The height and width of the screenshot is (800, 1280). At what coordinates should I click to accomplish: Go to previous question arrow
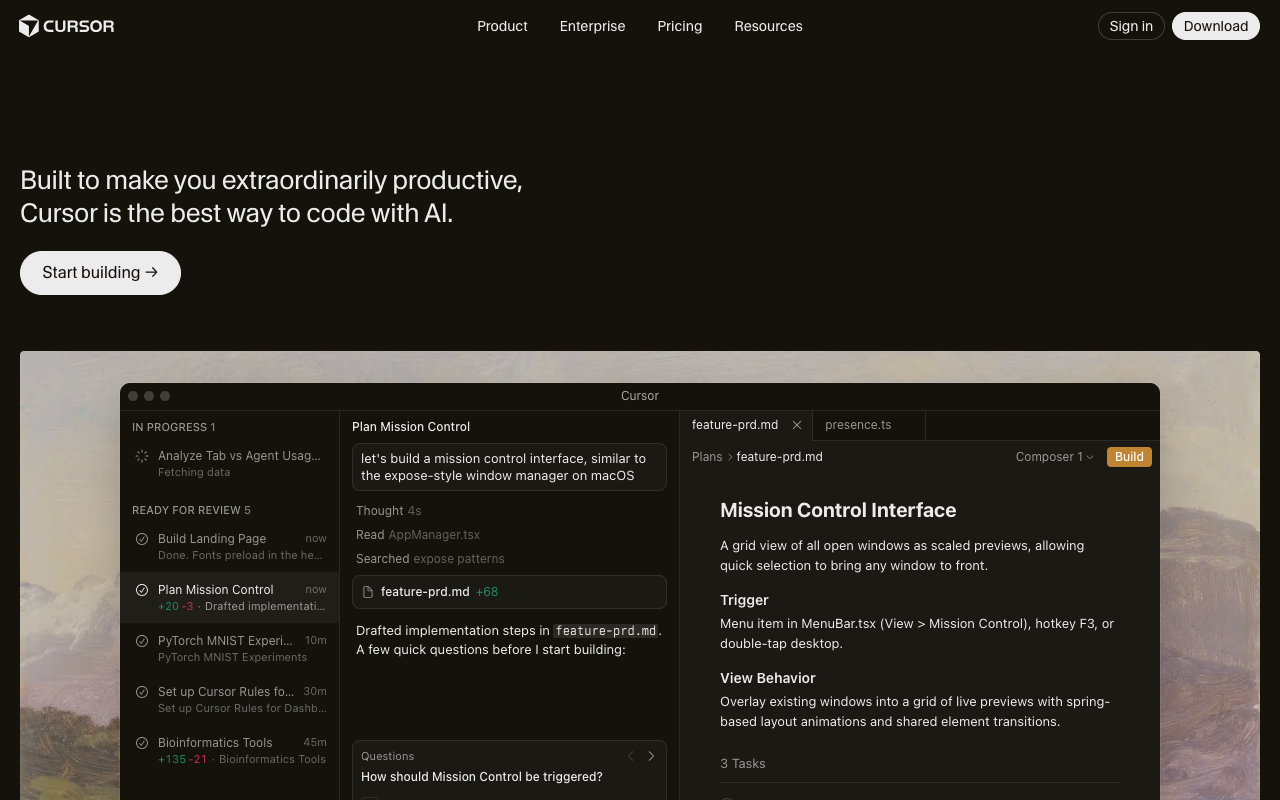(x=631, y=756)
